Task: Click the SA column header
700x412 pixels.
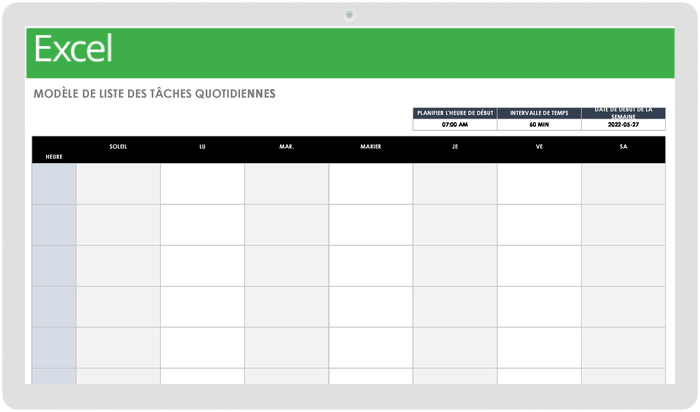Action: tap(623, 146)
